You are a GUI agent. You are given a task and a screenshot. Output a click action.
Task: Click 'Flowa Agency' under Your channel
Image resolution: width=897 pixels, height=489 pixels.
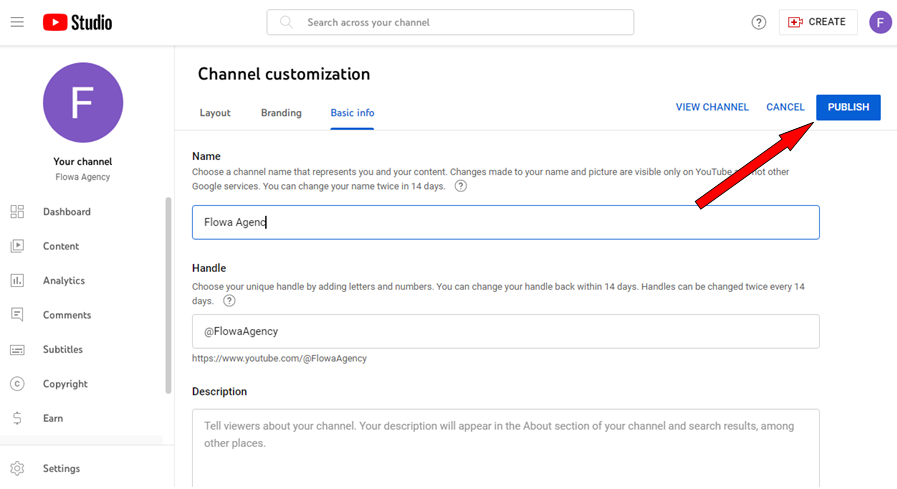tap(83, 177)
